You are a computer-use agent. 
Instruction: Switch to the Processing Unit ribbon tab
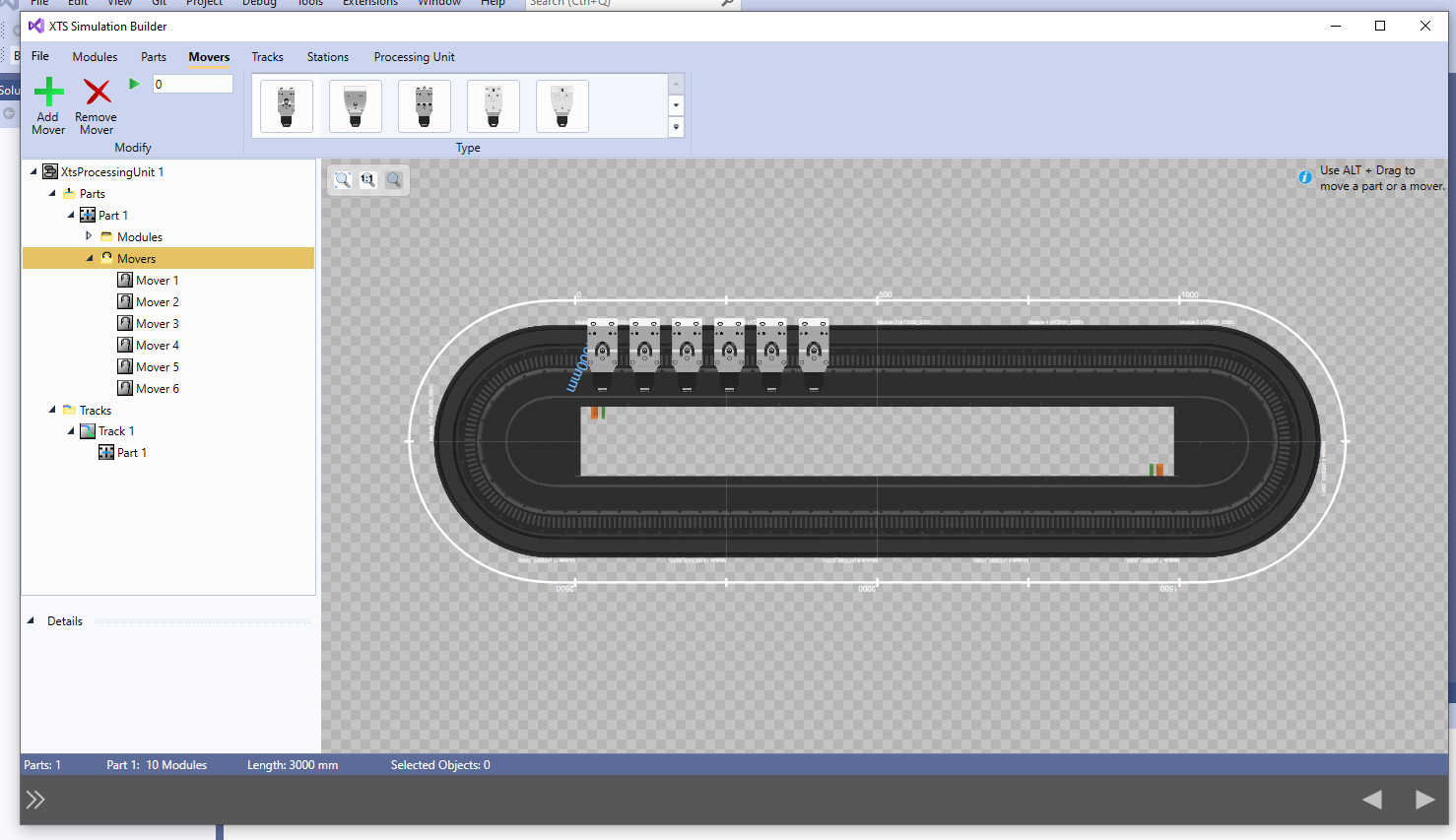[x=414, y=57]
